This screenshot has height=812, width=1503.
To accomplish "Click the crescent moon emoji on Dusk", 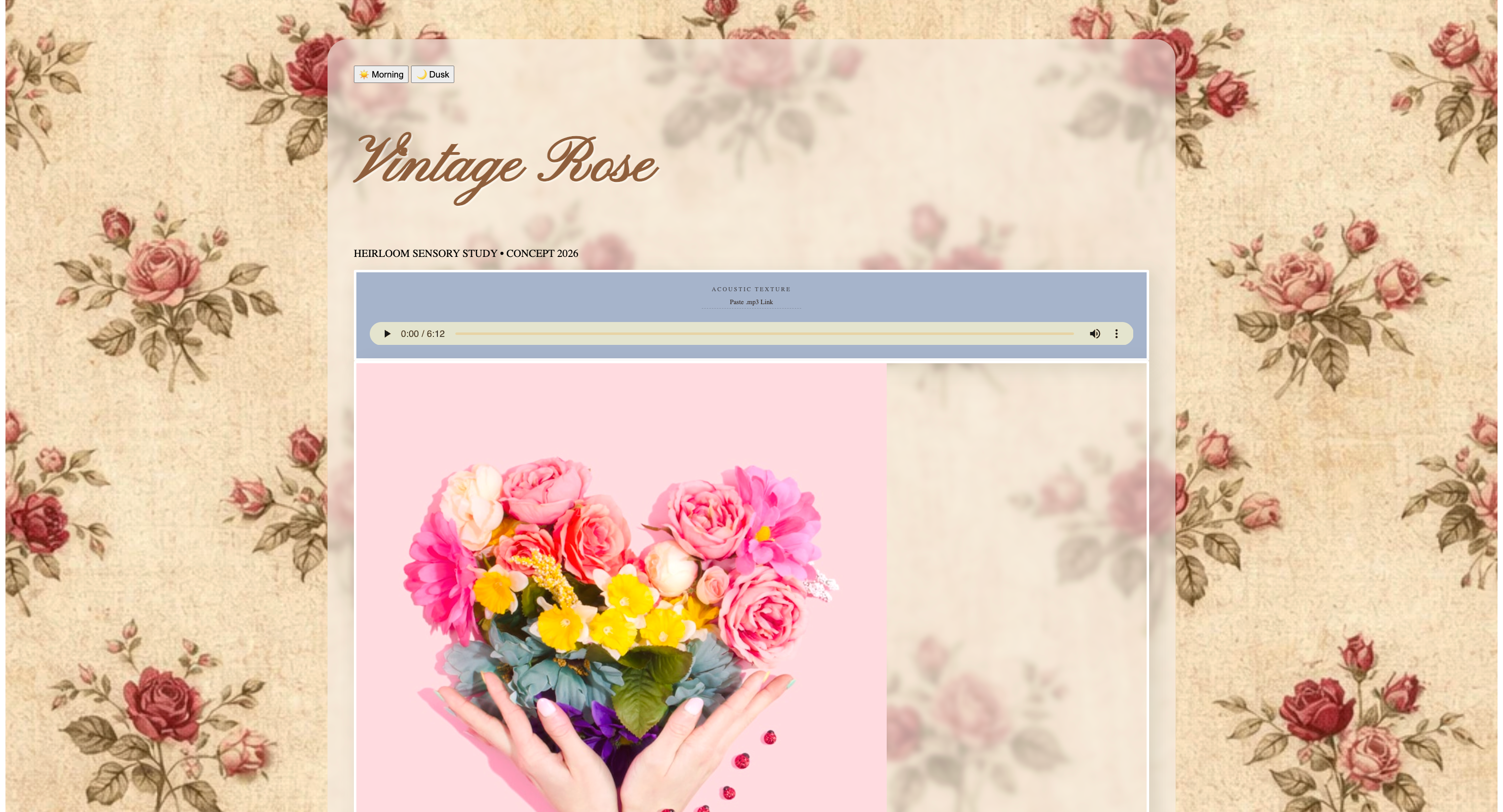I will pyautogui.click(x=421, y=74).
